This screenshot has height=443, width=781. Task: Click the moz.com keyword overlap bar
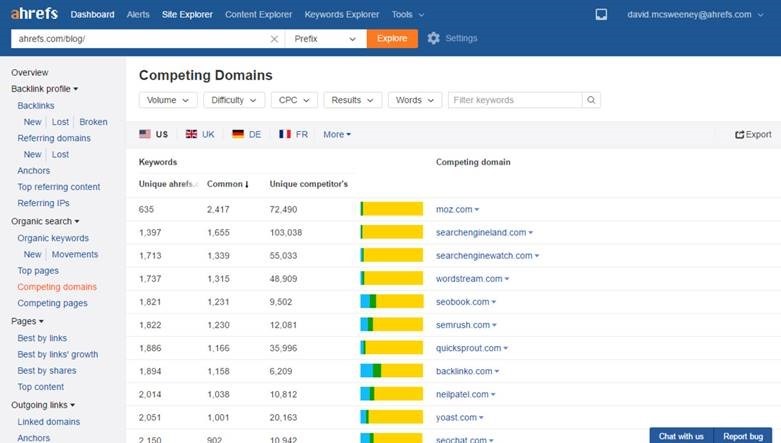click(391, 209)
